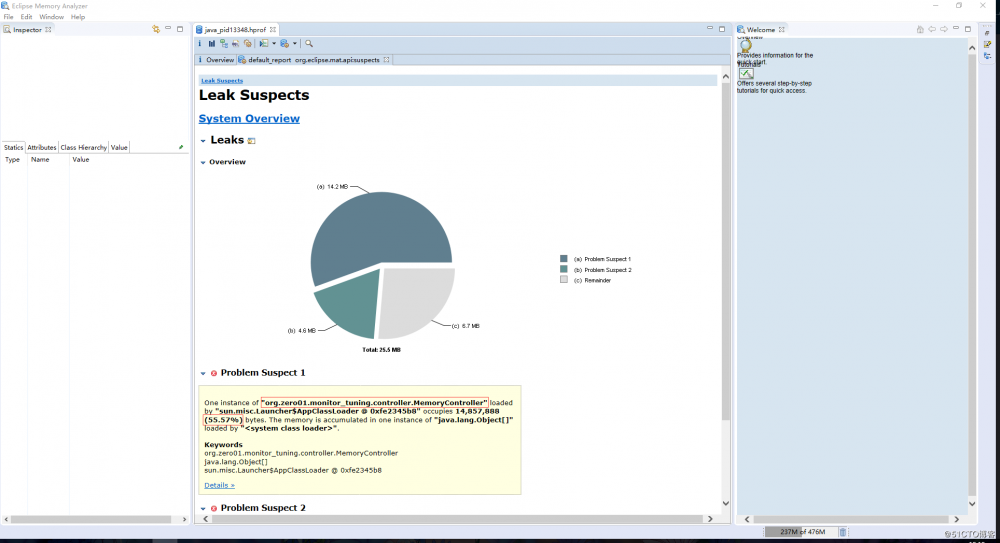Screen dimensions: 1000x543
Task: Minimize the Inspector view panel
Action: [168, 29]
